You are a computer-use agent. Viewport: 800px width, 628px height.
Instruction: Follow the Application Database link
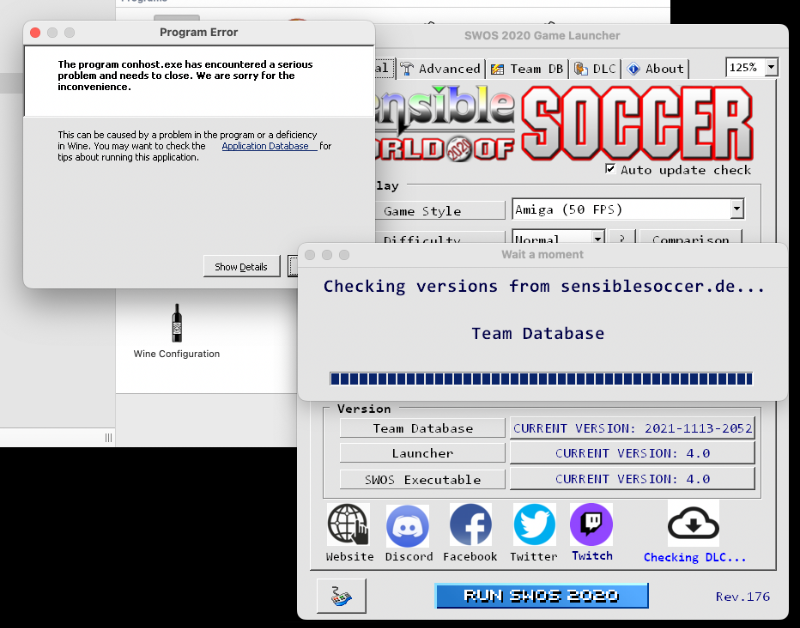click(x=268, y=146)
